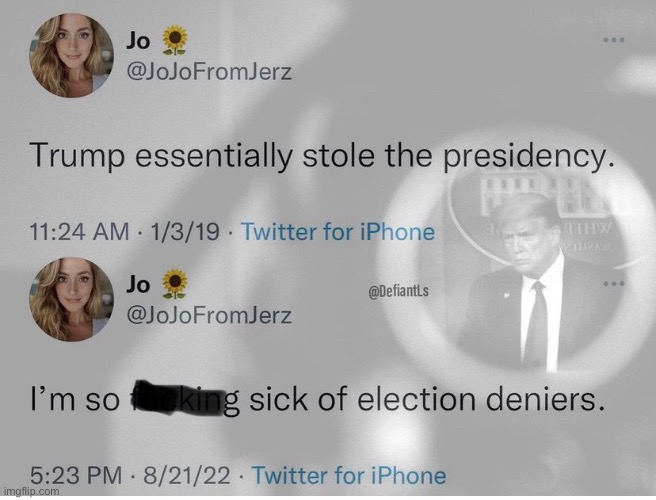Click the display name Jo on the 2022 tweet
656x500 pixels.
pyautogui.click(x=141, y=286)
